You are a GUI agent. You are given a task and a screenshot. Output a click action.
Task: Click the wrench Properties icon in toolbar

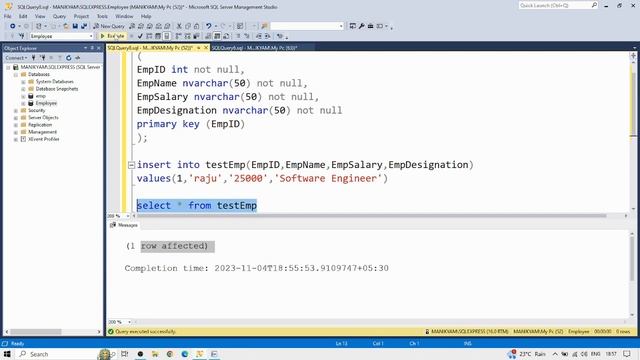coord(362,26)
